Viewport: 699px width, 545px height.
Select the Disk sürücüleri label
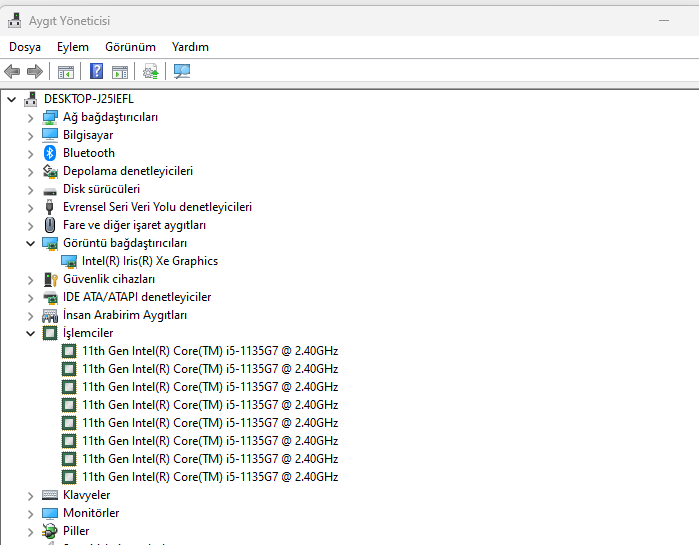(x=101, y=189)
